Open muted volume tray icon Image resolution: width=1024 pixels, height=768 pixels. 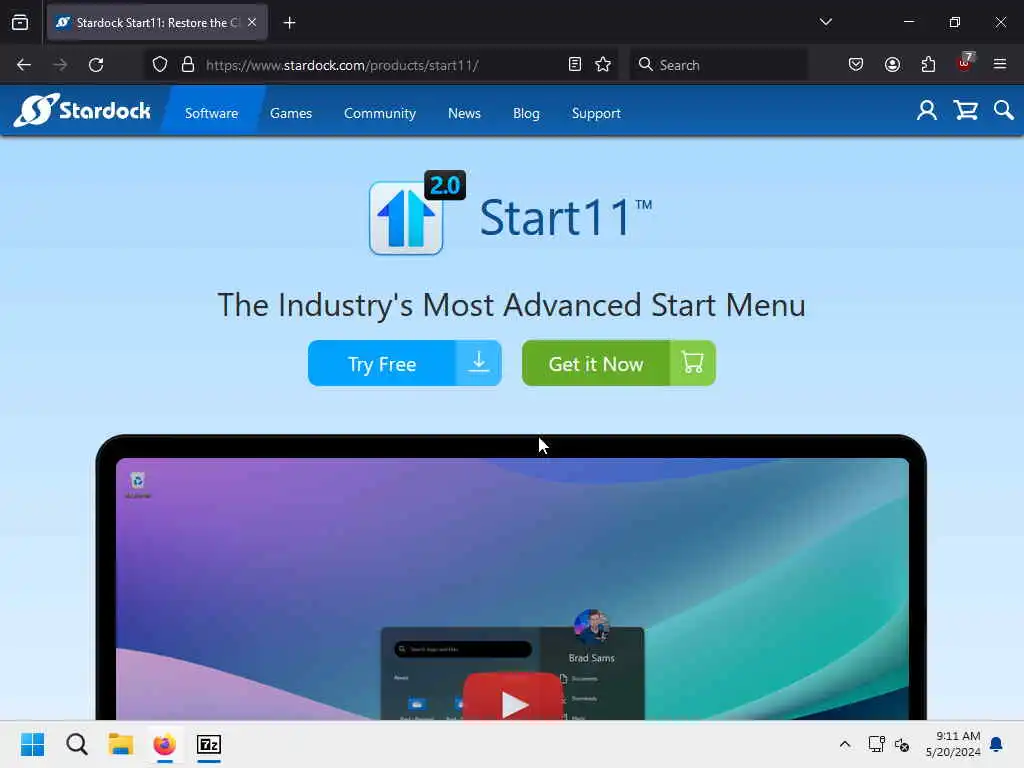(902, 744)
